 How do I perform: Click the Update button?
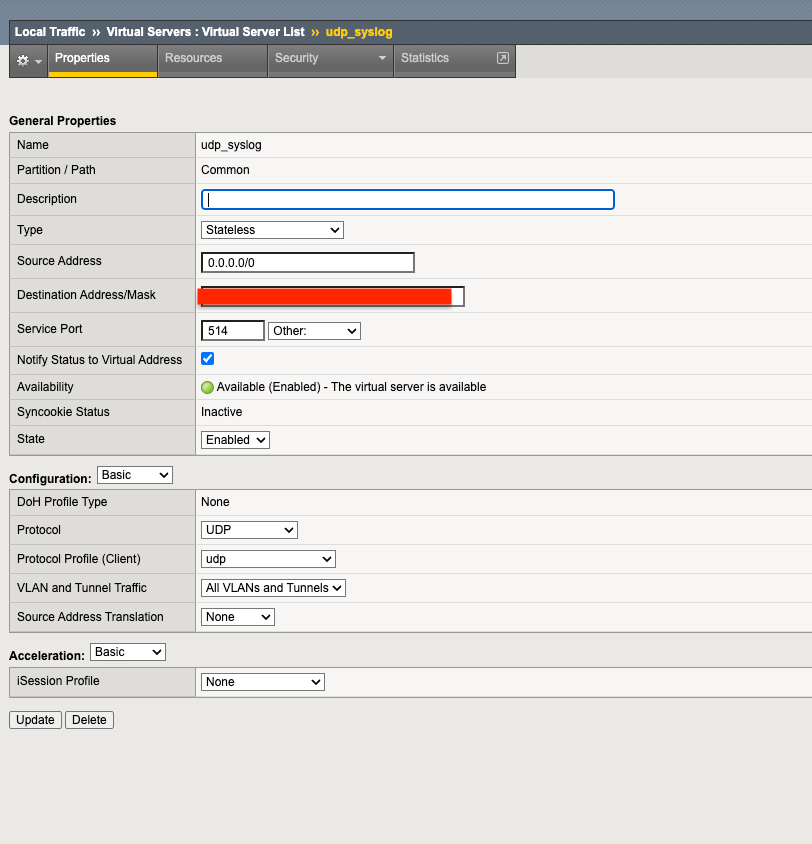[x=35, y=720]
